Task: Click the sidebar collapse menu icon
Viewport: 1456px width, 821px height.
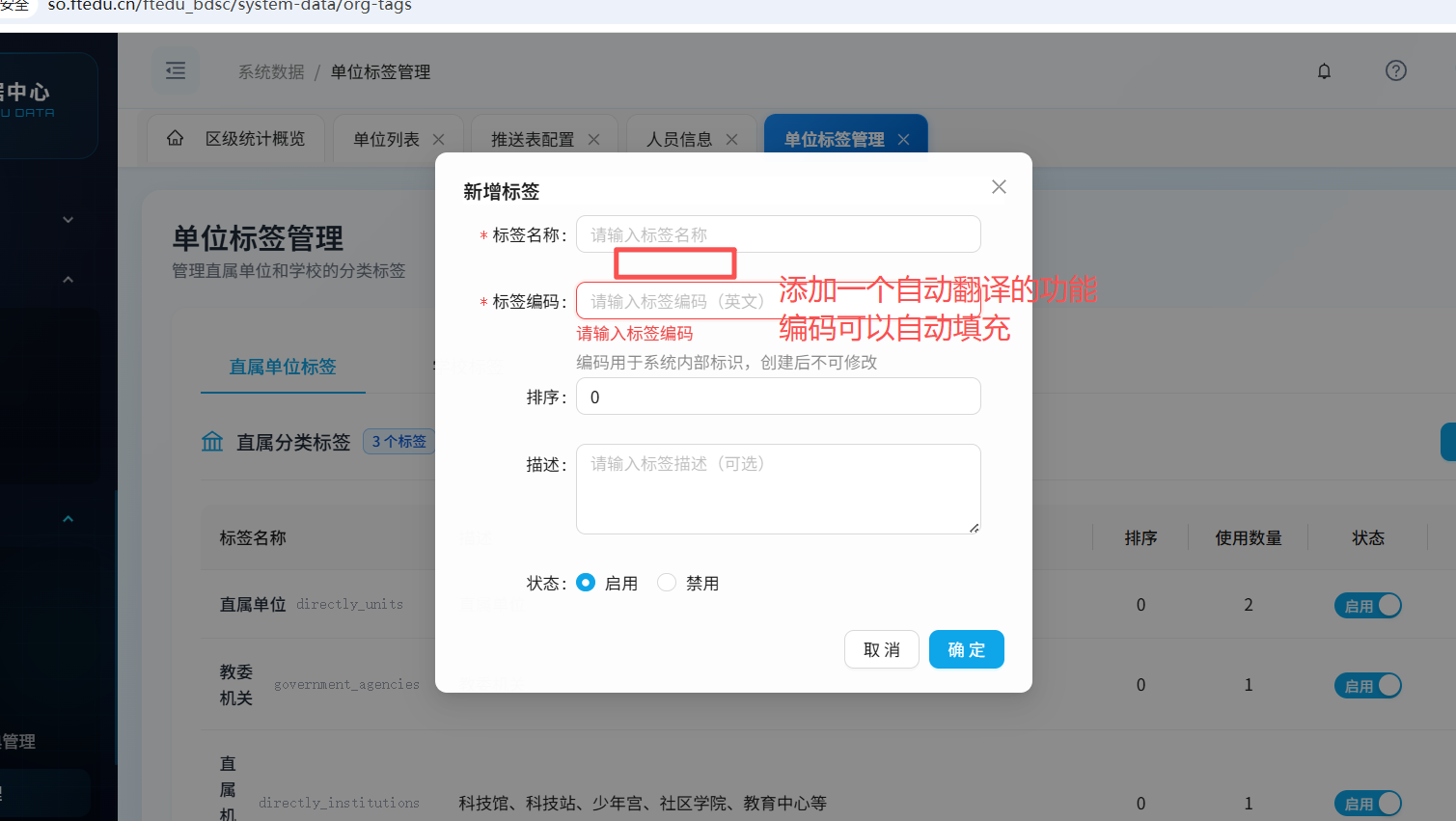Action: pyautogui.click(x=176, y=71)
